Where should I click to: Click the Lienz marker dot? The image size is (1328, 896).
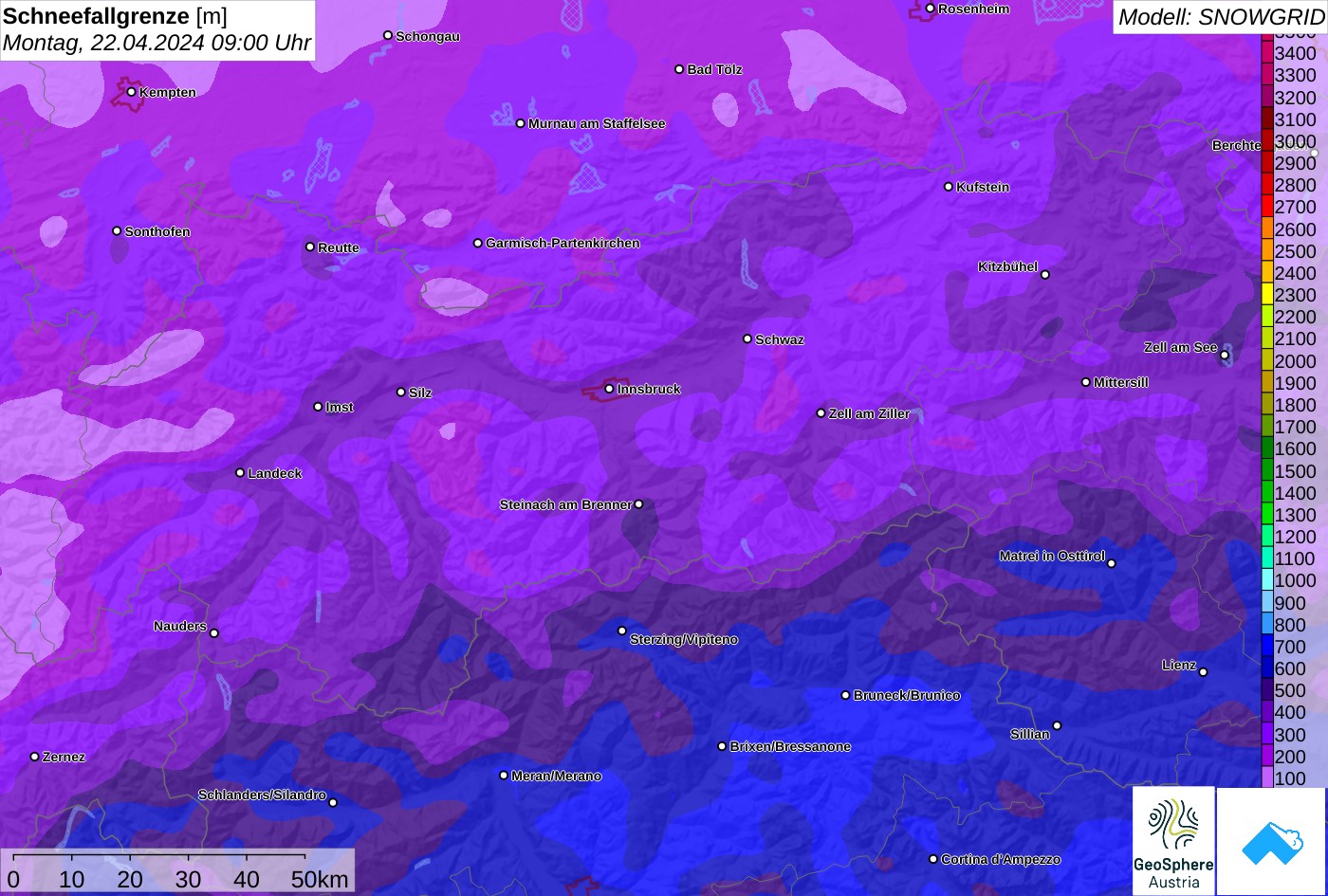[x=1203, y=672]
